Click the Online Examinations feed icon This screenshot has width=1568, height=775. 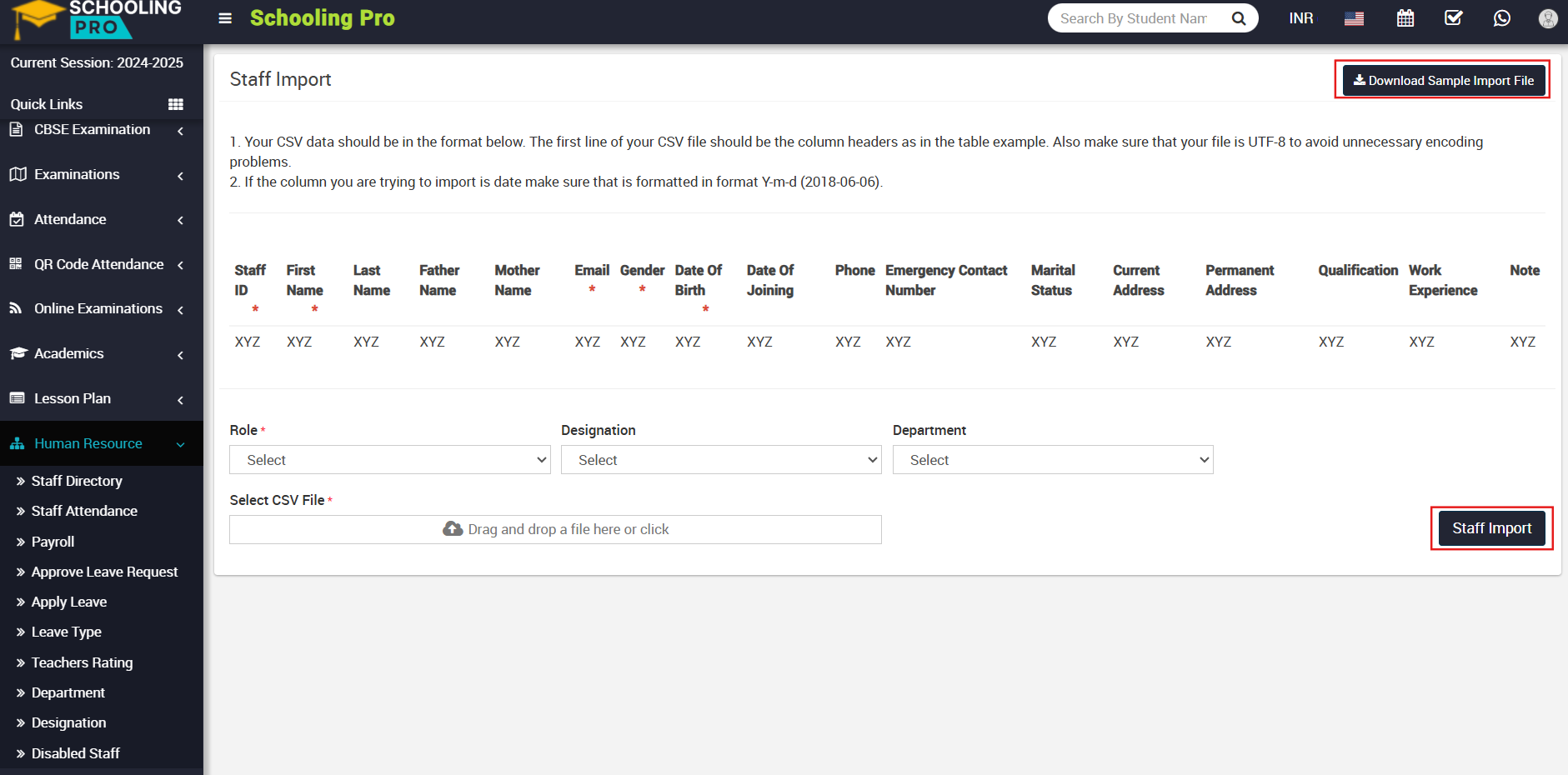[x=16, y=308]
